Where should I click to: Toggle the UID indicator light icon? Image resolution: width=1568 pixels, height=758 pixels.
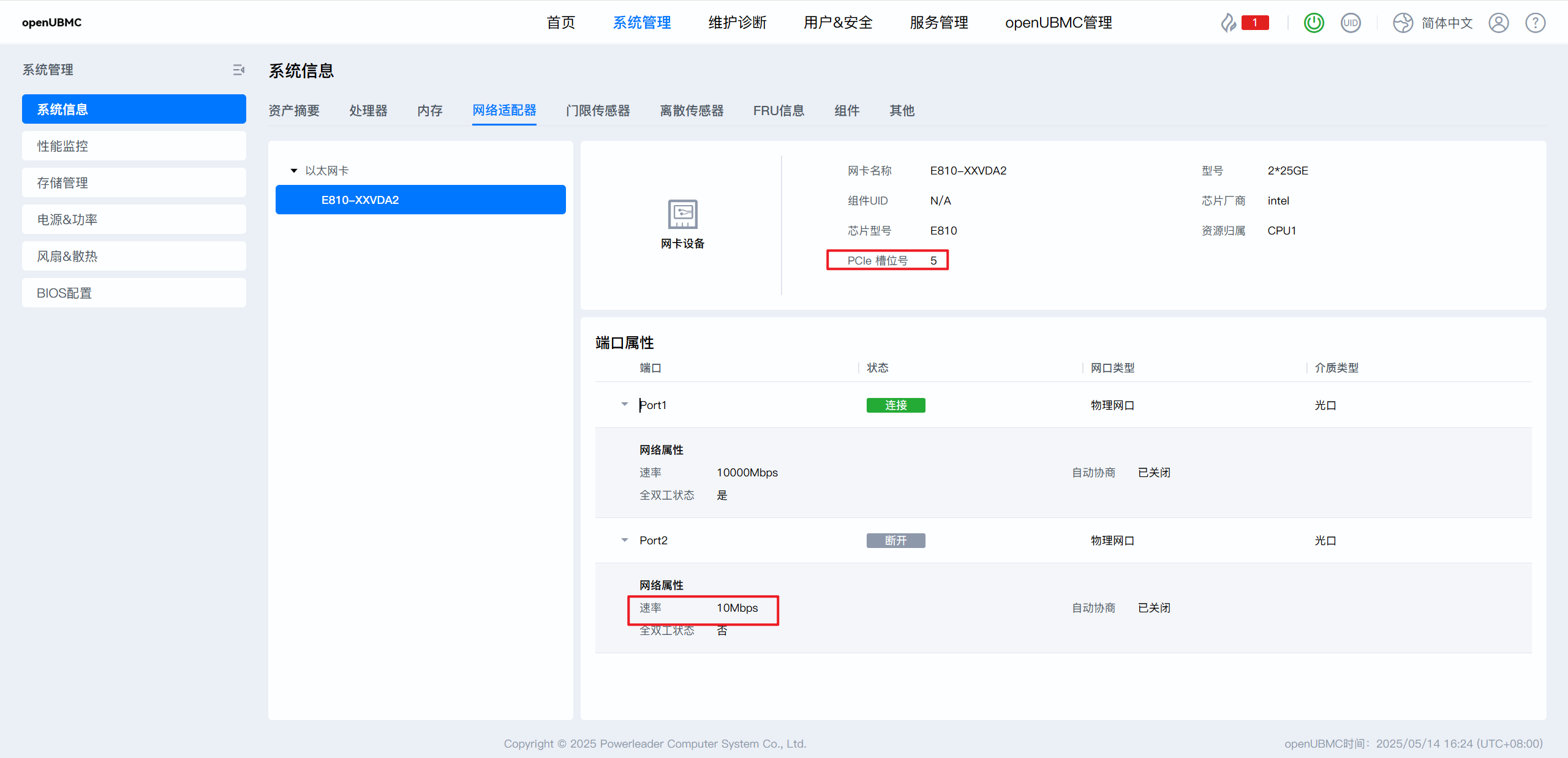(1350, 23)
